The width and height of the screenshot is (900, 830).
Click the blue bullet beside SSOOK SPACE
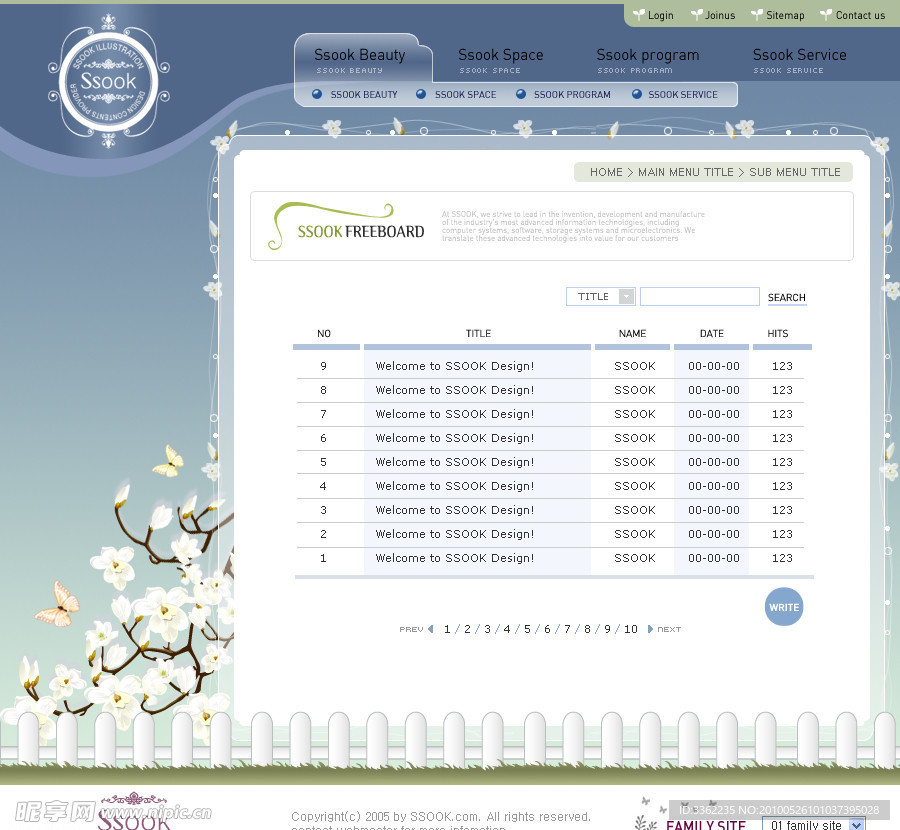pyautogui.click(x=421, y=94)
